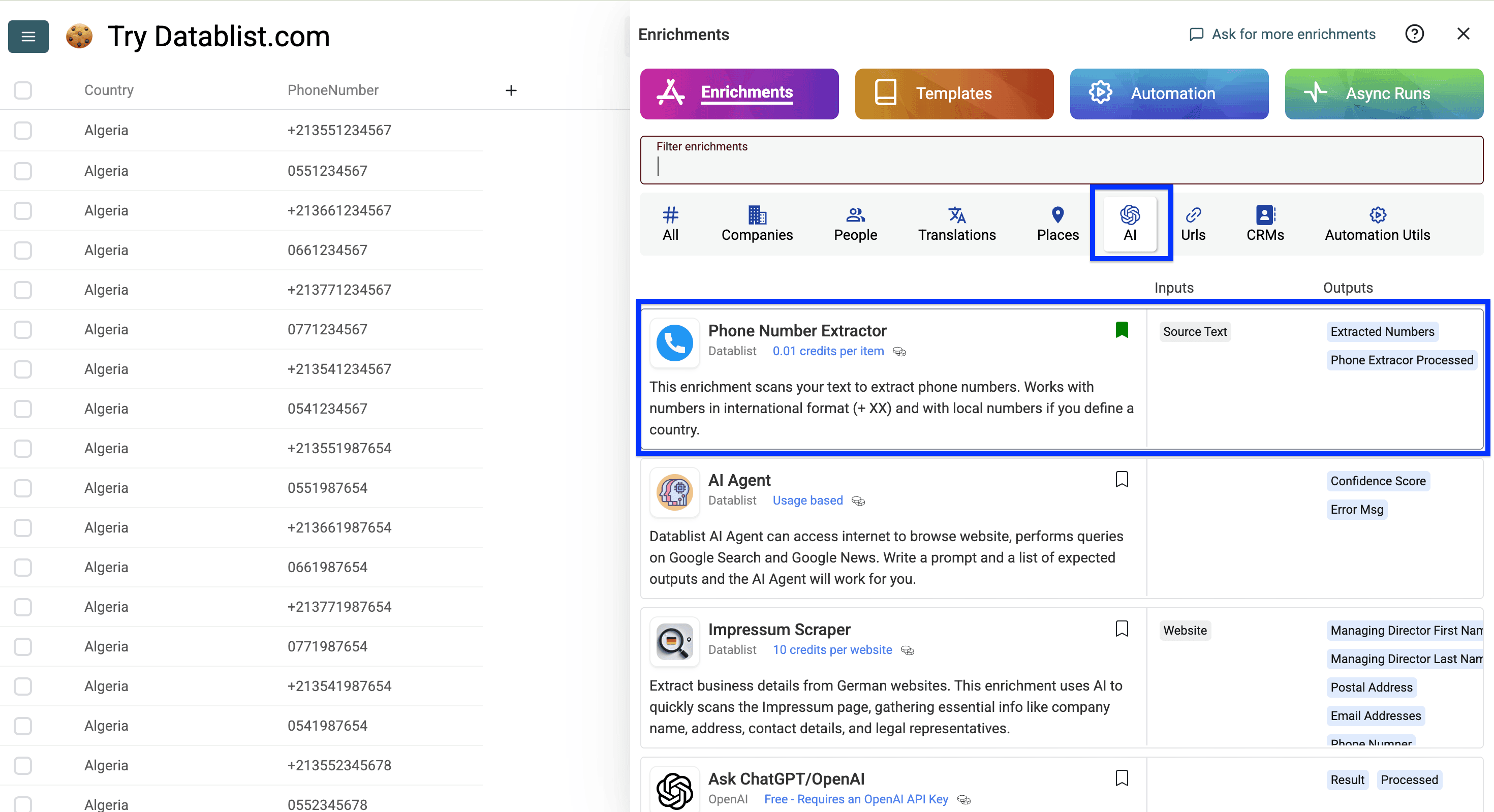Open the Urls enrichments category

[x=1194, y=223]
